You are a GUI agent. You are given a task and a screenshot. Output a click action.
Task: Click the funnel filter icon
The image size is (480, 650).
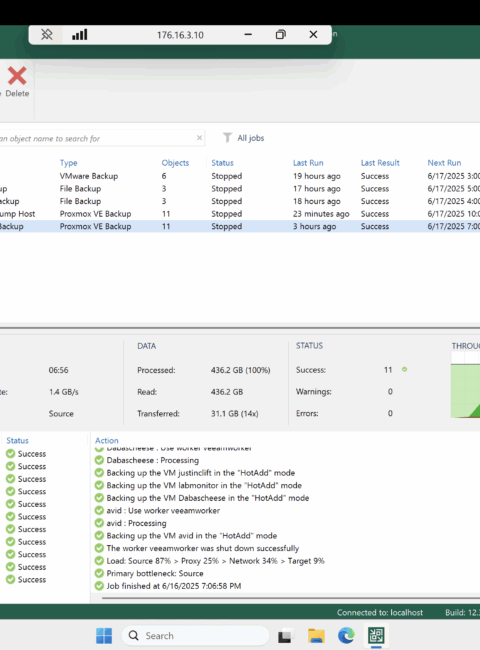(227, 138)
